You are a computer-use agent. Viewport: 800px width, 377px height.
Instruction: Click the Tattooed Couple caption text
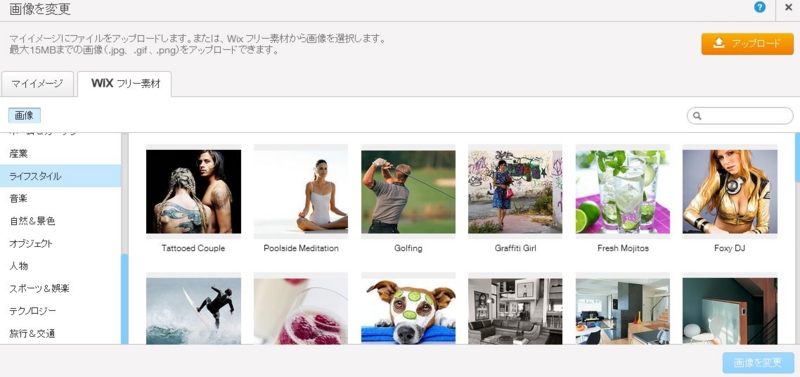coord(193,248)
